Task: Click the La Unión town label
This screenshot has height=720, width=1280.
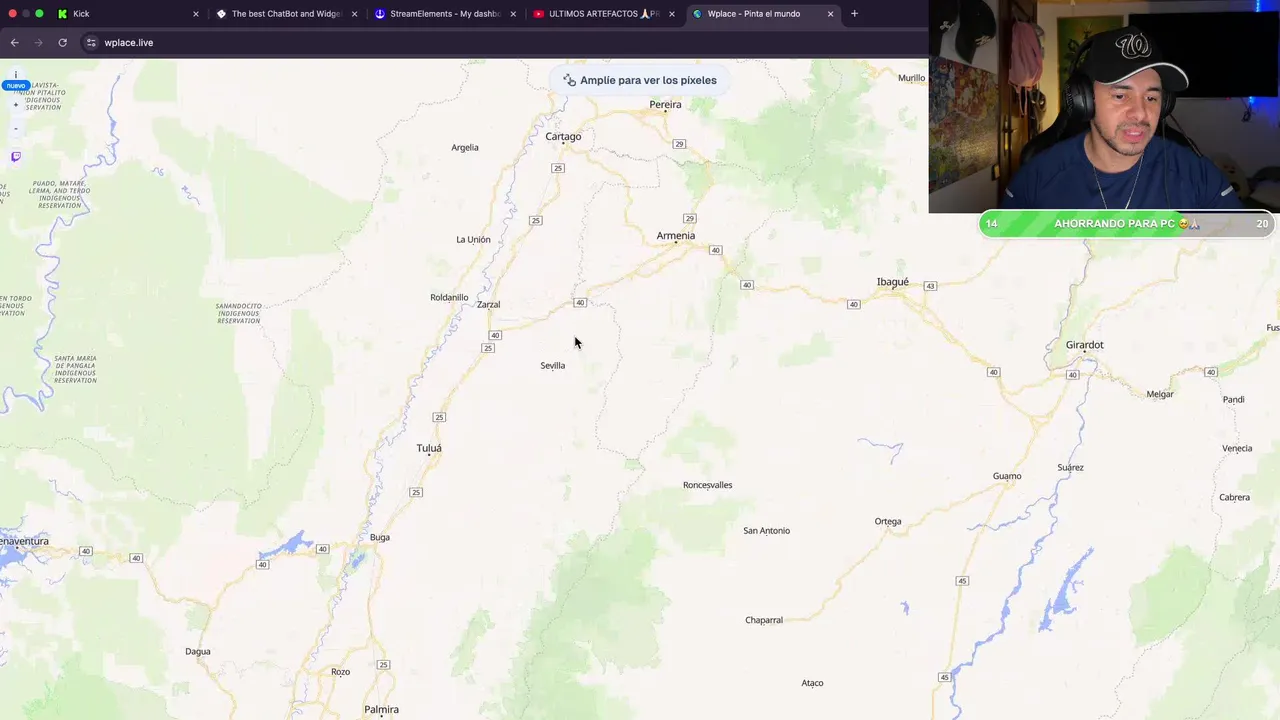Action: pos(473,240)
